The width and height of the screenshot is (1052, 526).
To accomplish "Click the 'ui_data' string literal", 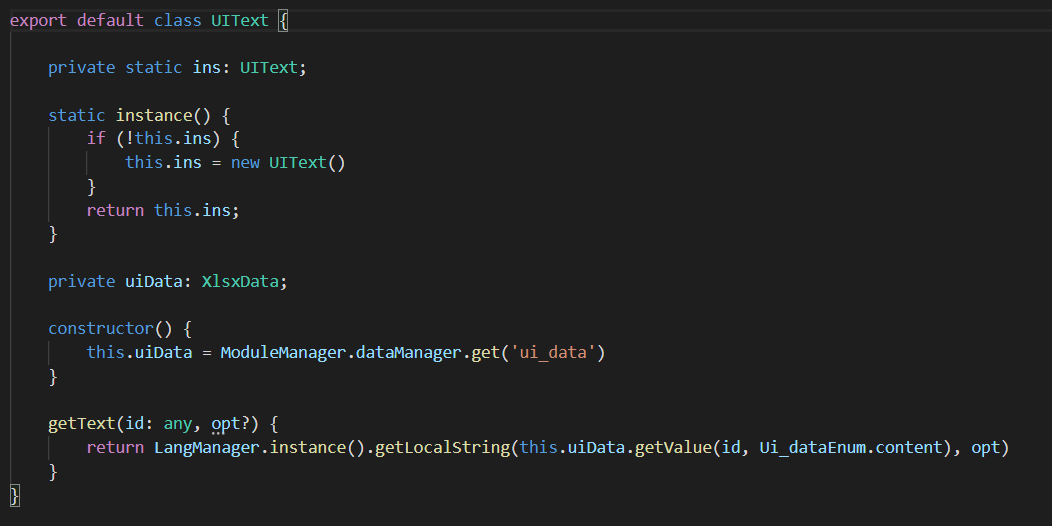I will [554, 352].
